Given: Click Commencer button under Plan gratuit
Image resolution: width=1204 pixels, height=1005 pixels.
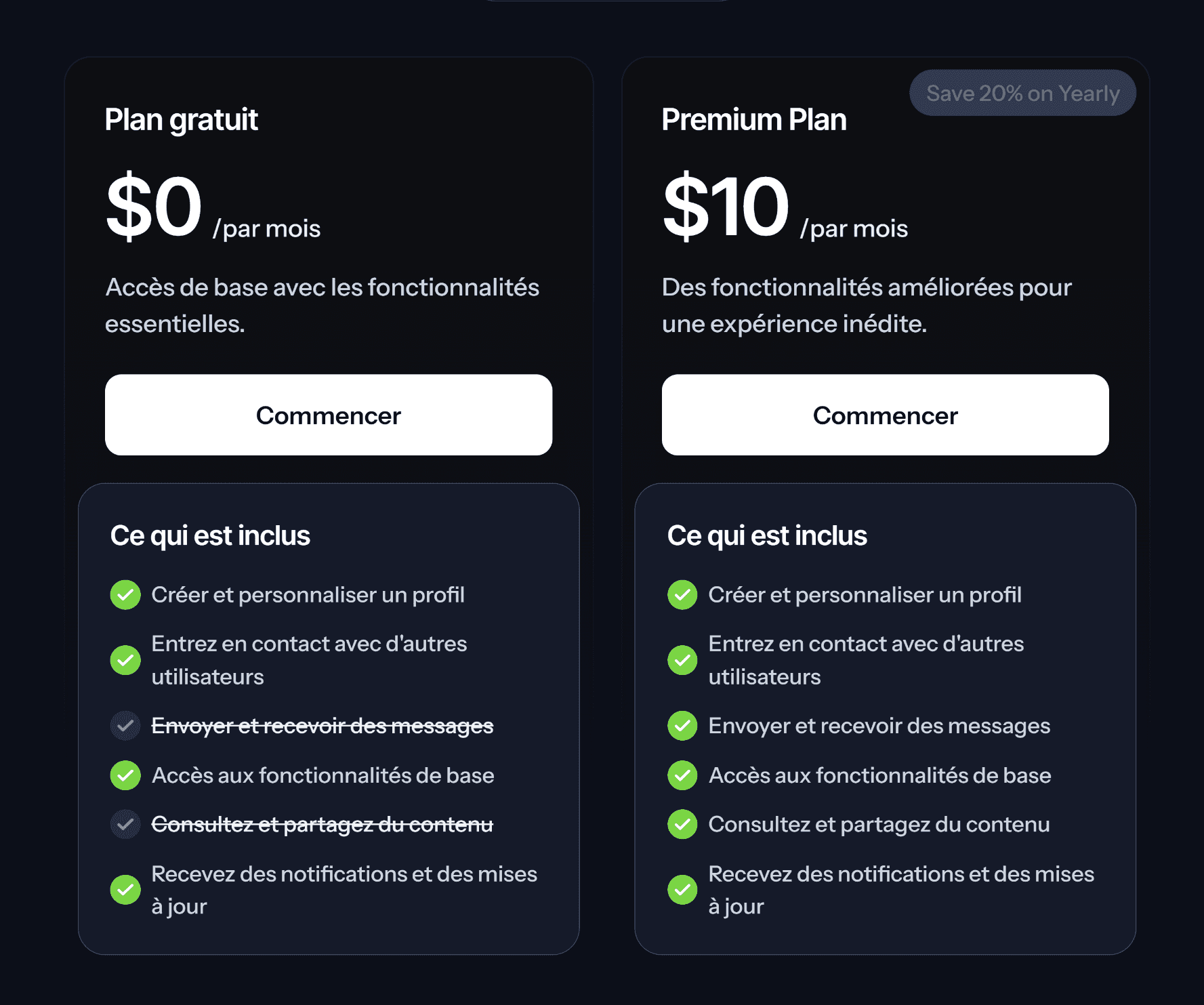Looking at the screenshot, I should [x=329, y=415].
